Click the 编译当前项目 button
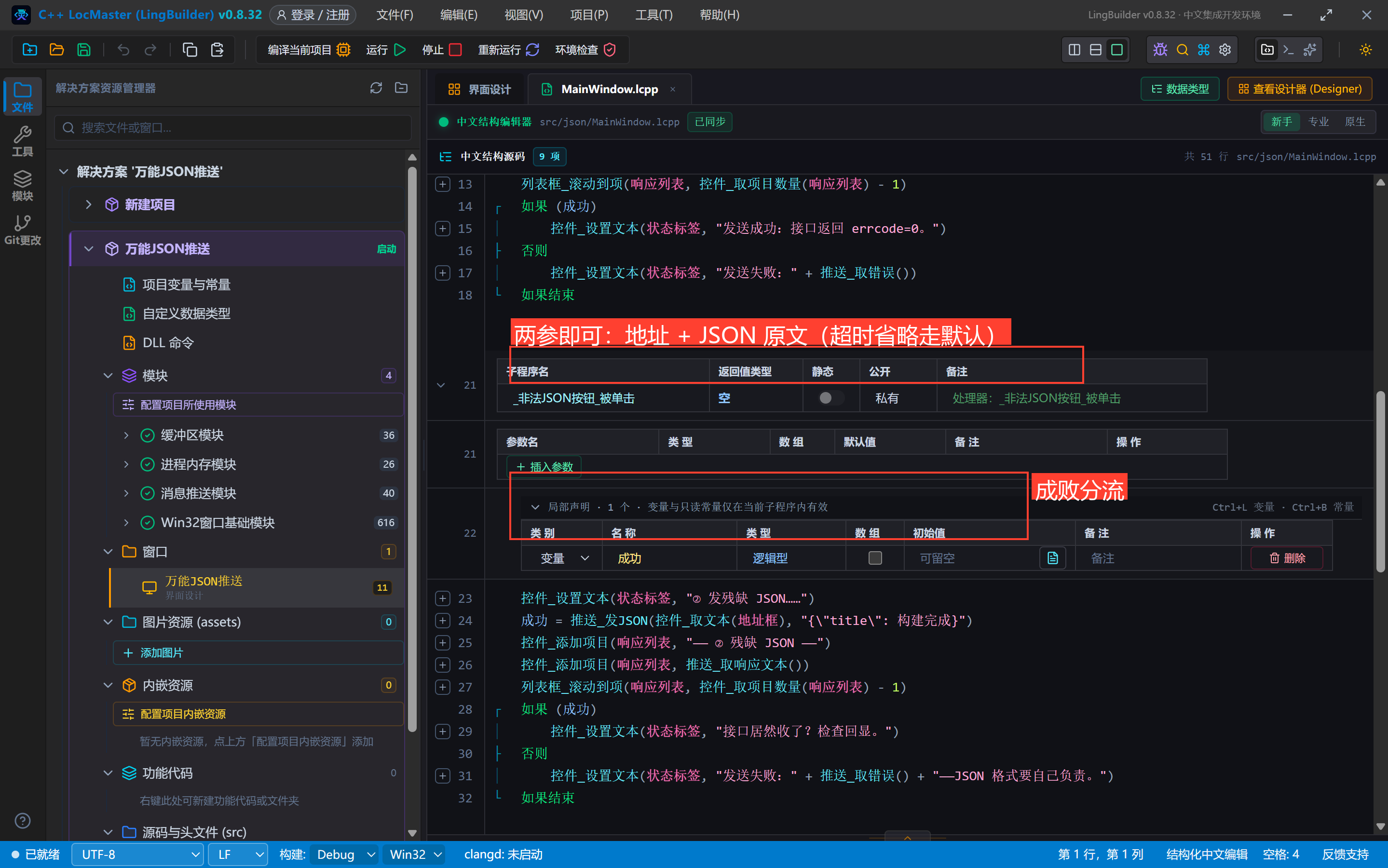Screen dimensions: 1388x868 [x=309, y=50]
